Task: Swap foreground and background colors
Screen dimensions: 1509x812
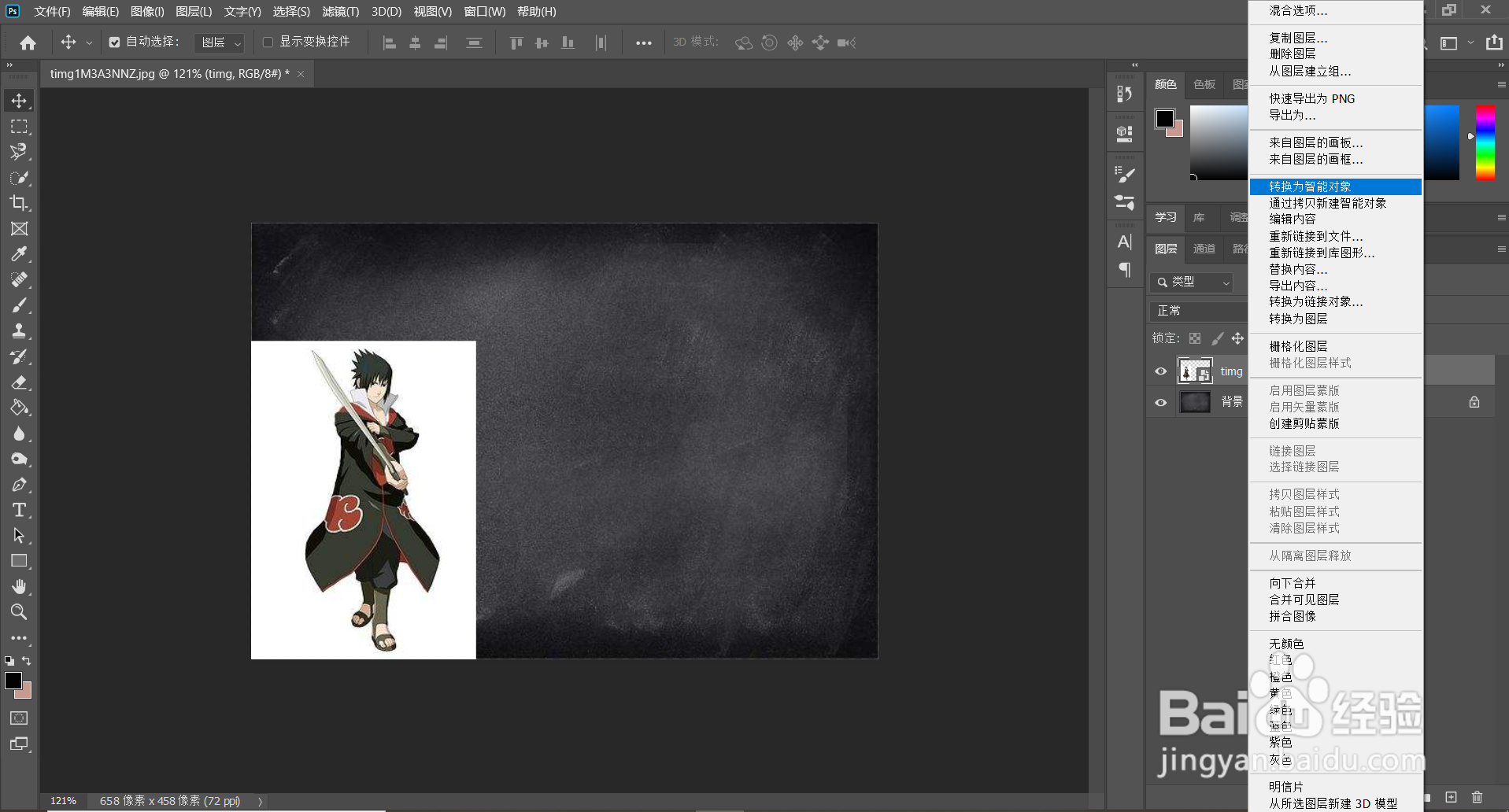Action: (x=27, y=661)
